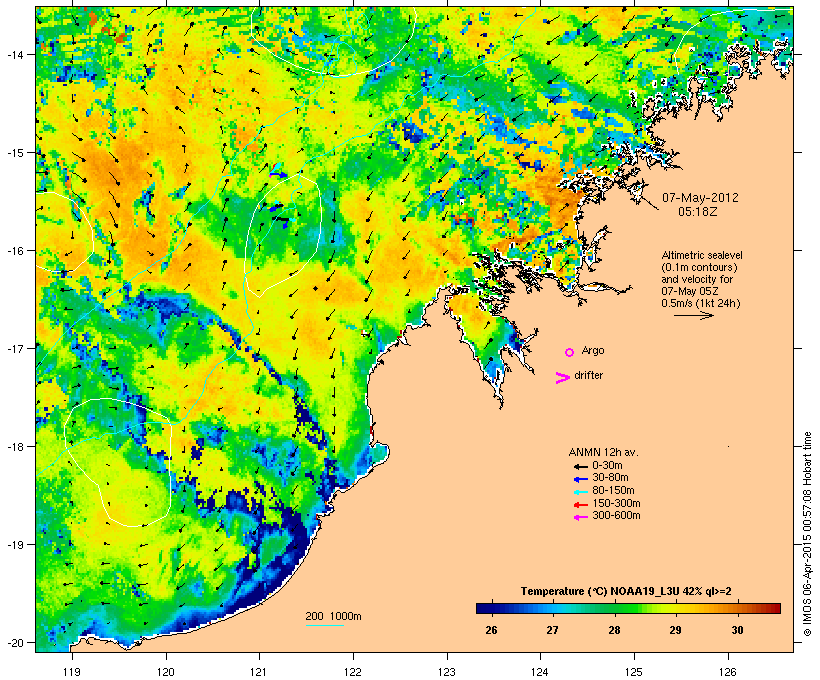The image size is (820, 680).
Task: Click the cyan 80-150m legend arrow
Action: [581, 492]
